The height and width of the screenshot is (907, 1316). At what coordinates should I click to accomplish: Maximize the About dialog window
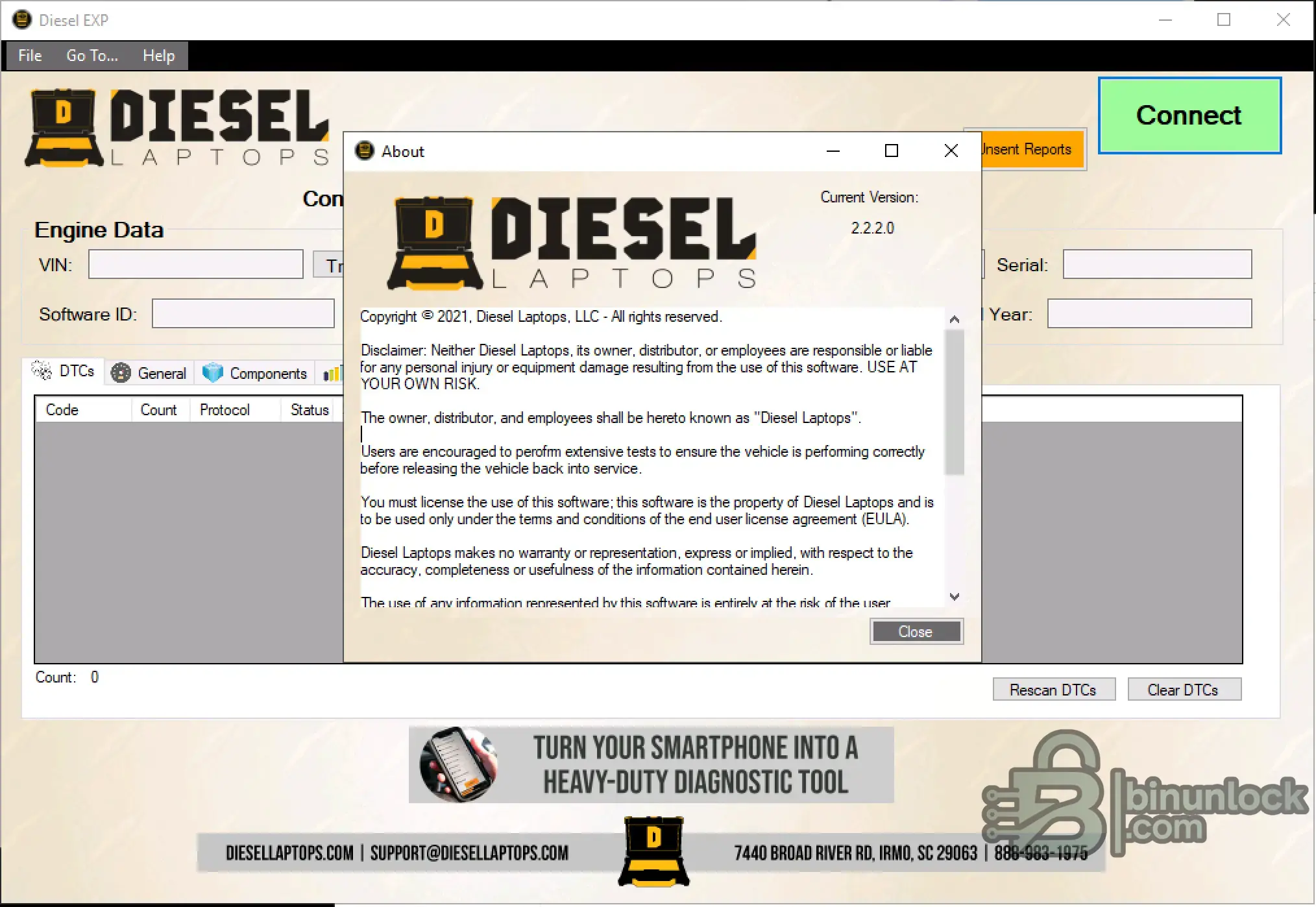point(892,151)
